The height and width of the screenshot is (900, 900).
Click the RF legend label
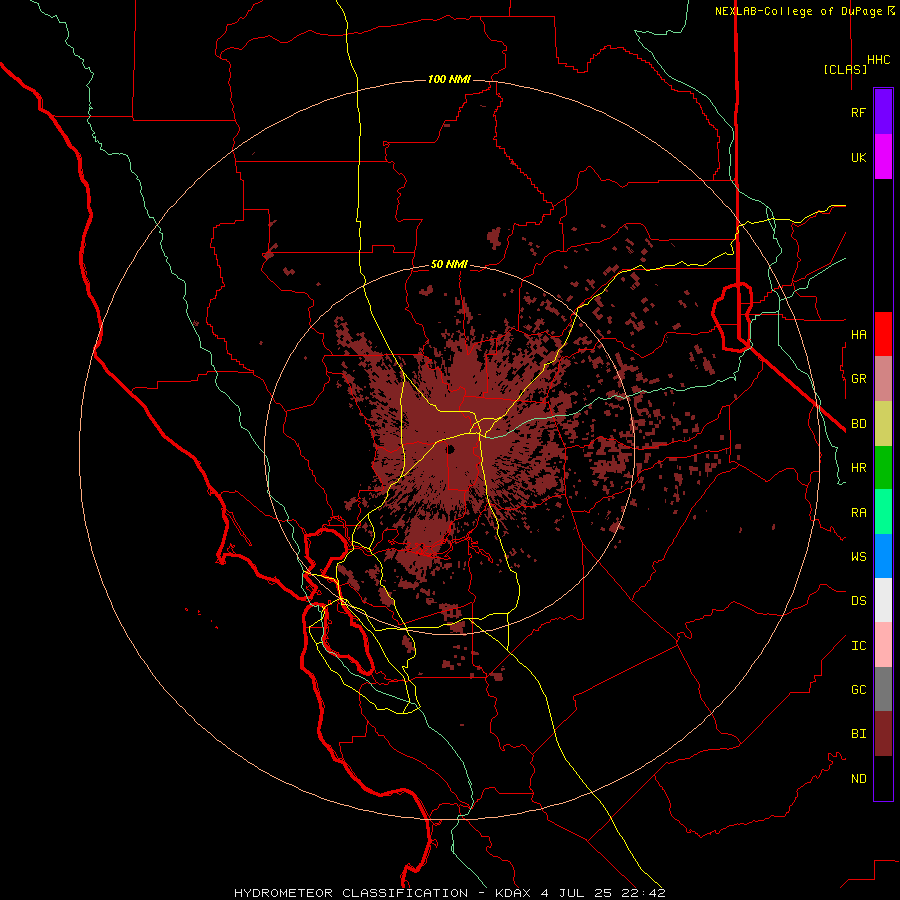858,112
